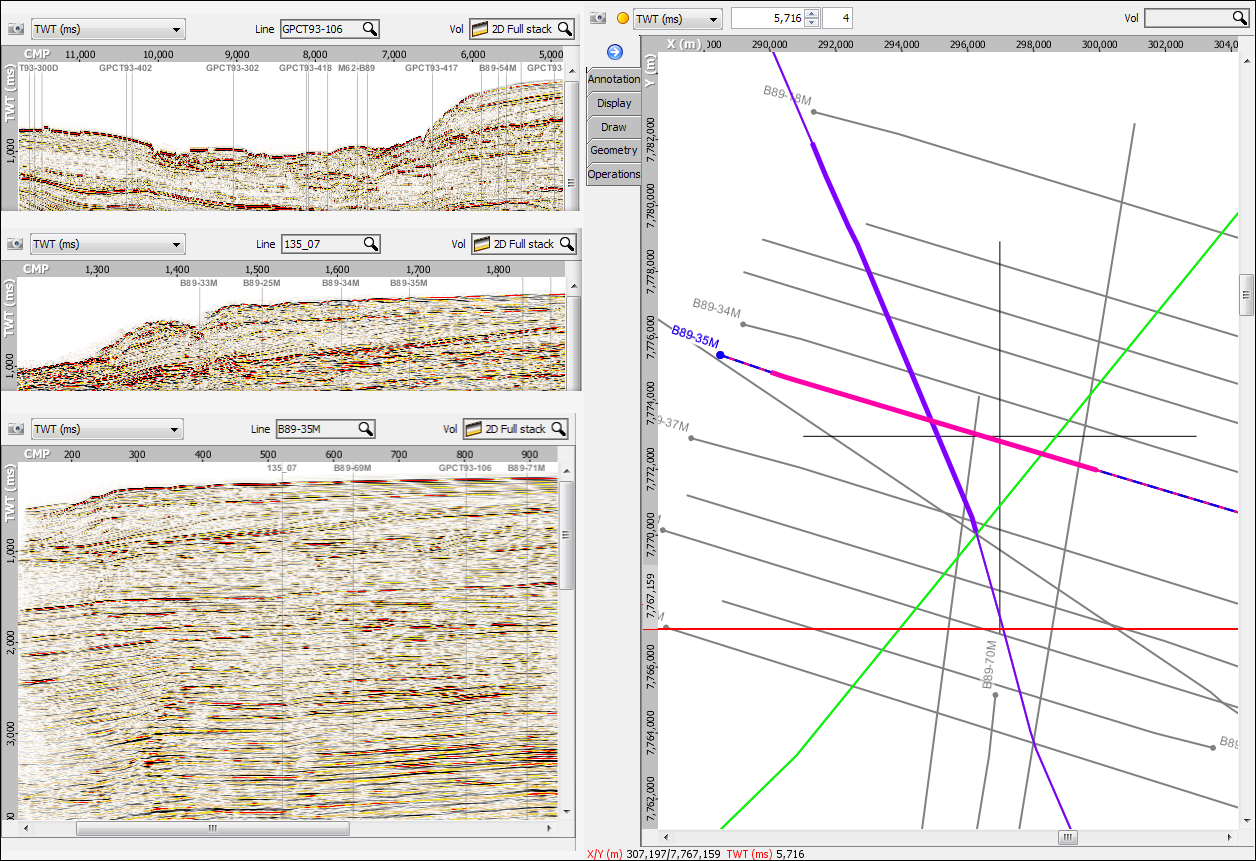Click the magnifier in the map view's Vol field

tap(1239, 18)
